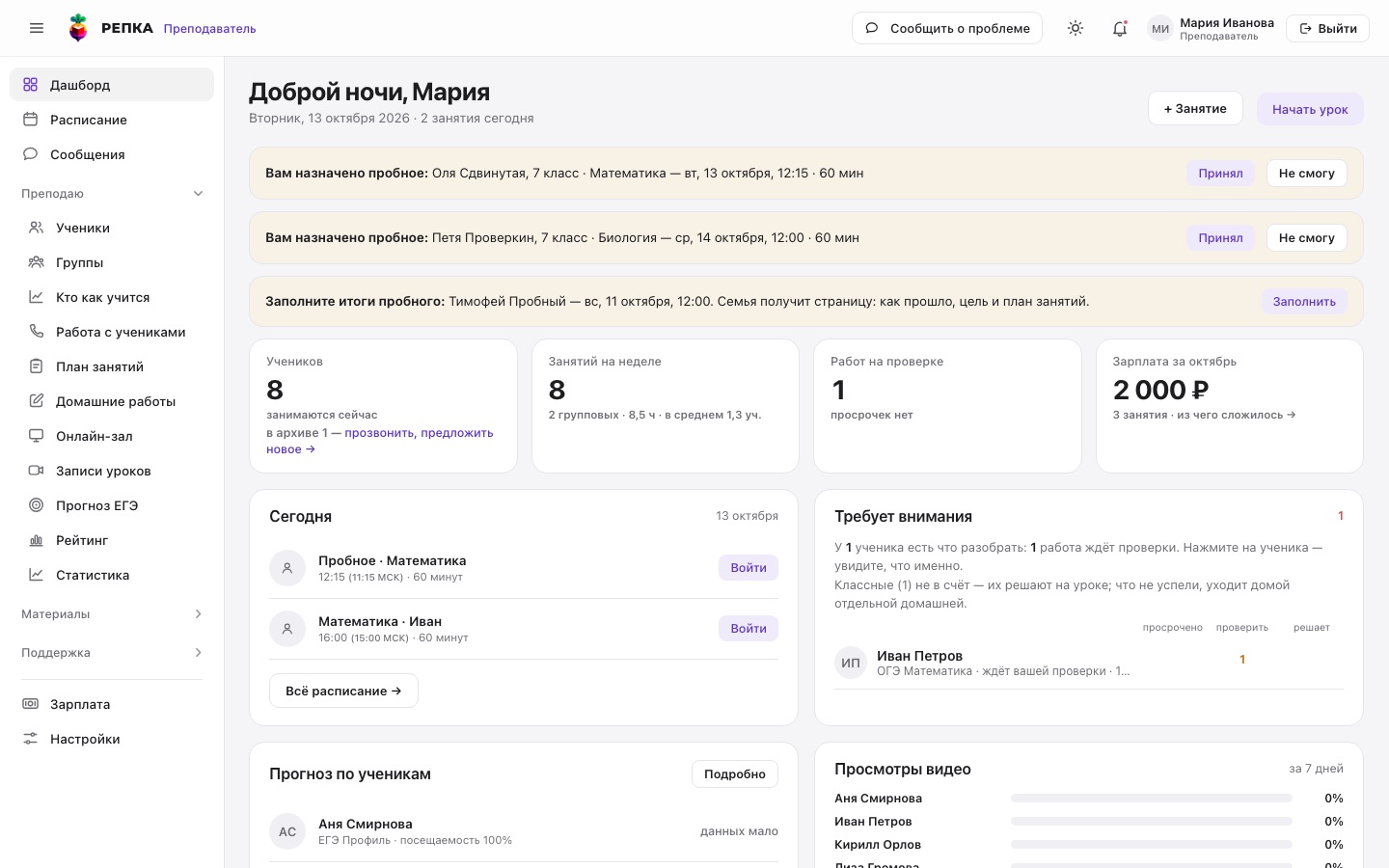Image resolution: width=1389 pixels, height=868 pixels.
Task: Select Иван Петров row in Требует внимания
Action: [x=1089, y=663]
